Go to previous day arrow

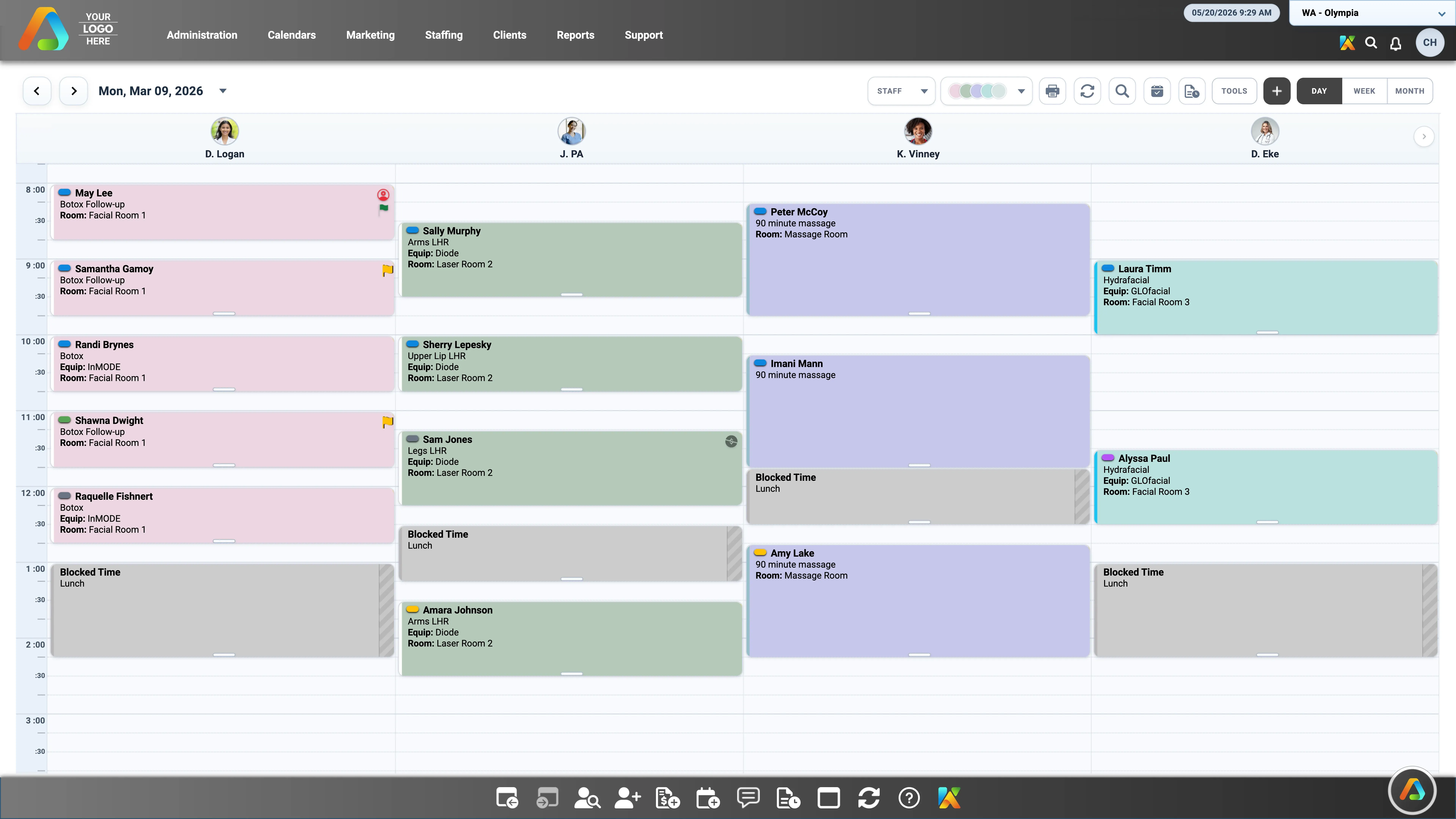37,91
